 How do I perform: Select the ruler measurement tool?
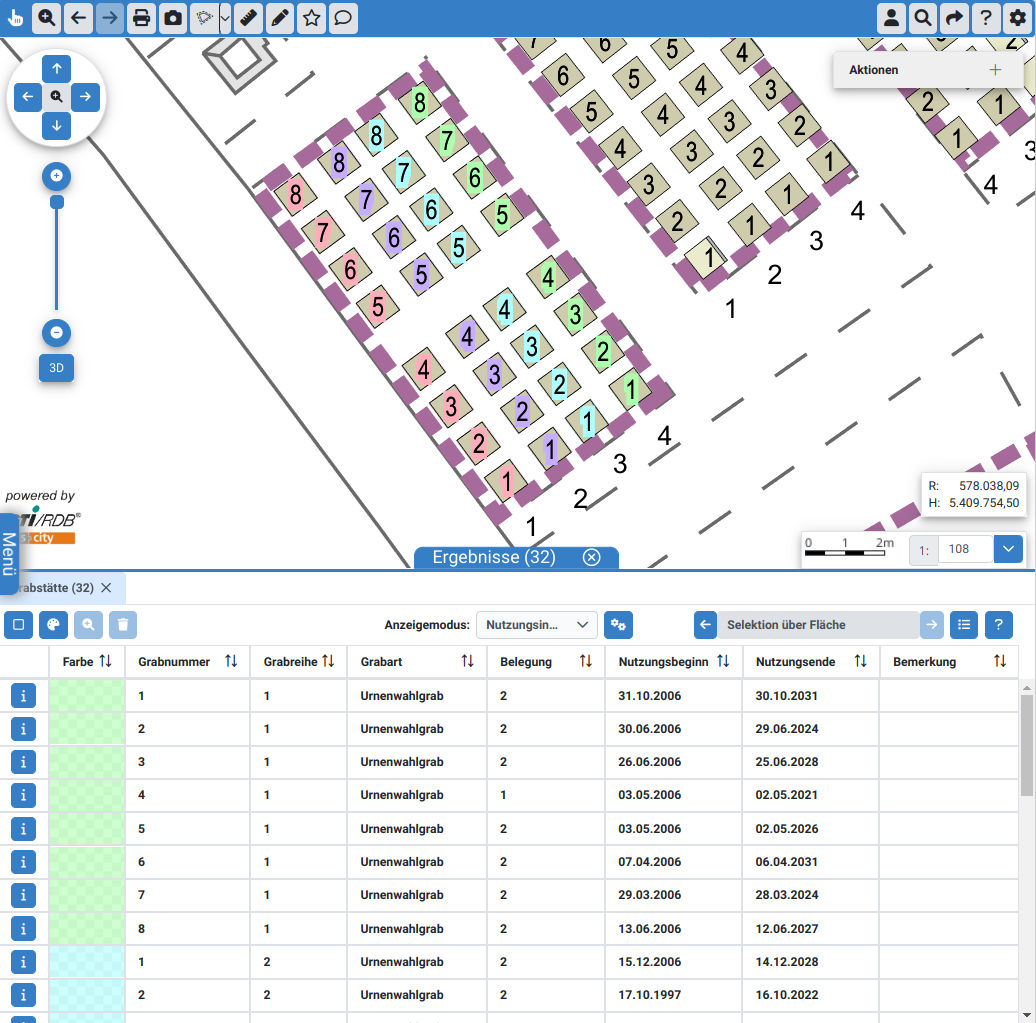pyautogui.click(x=249, y=18)
